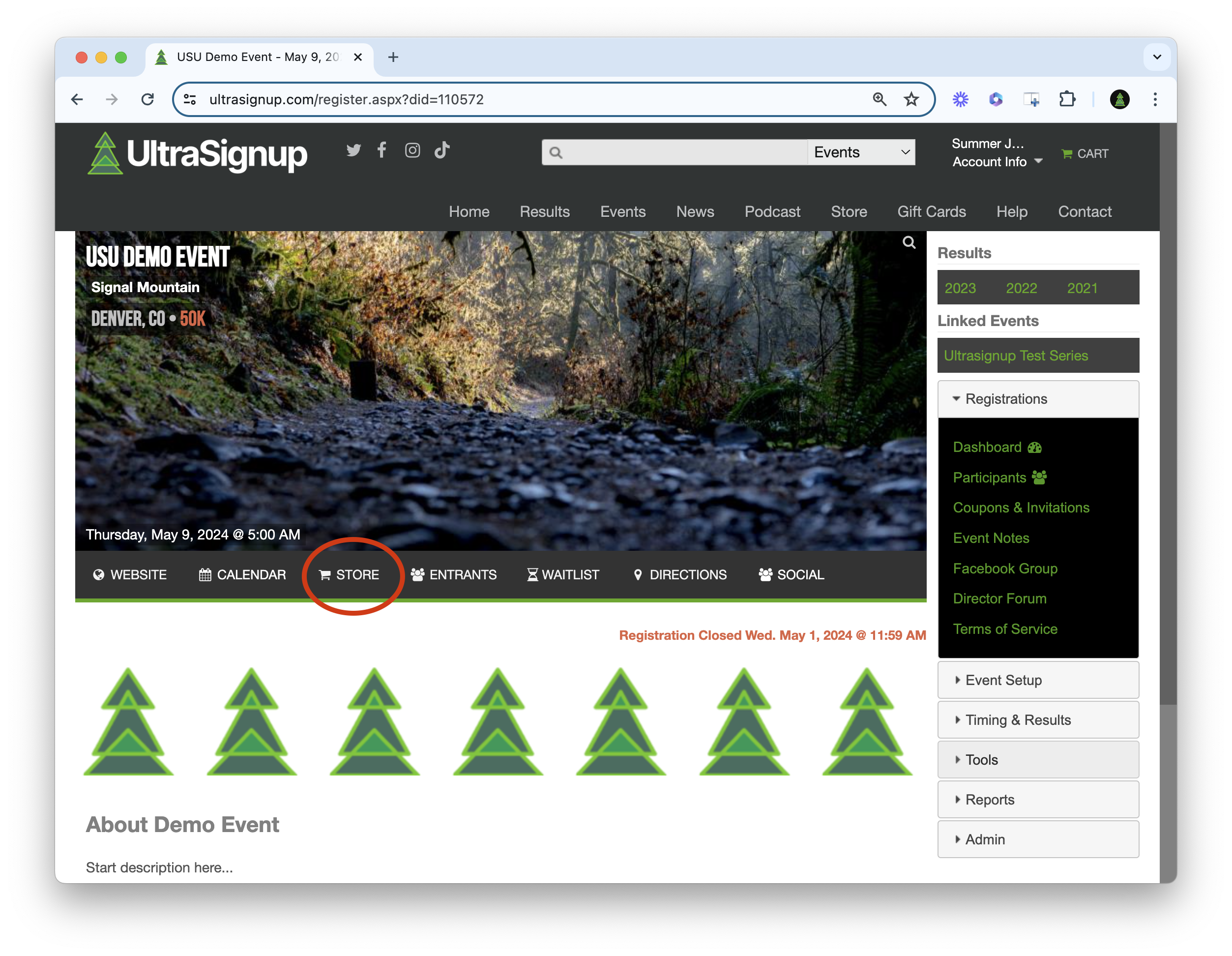Viewport: 1232px width, 956px height.
Task: Open Event Notes
Action: pyautogui.click(x=991, y=538)
